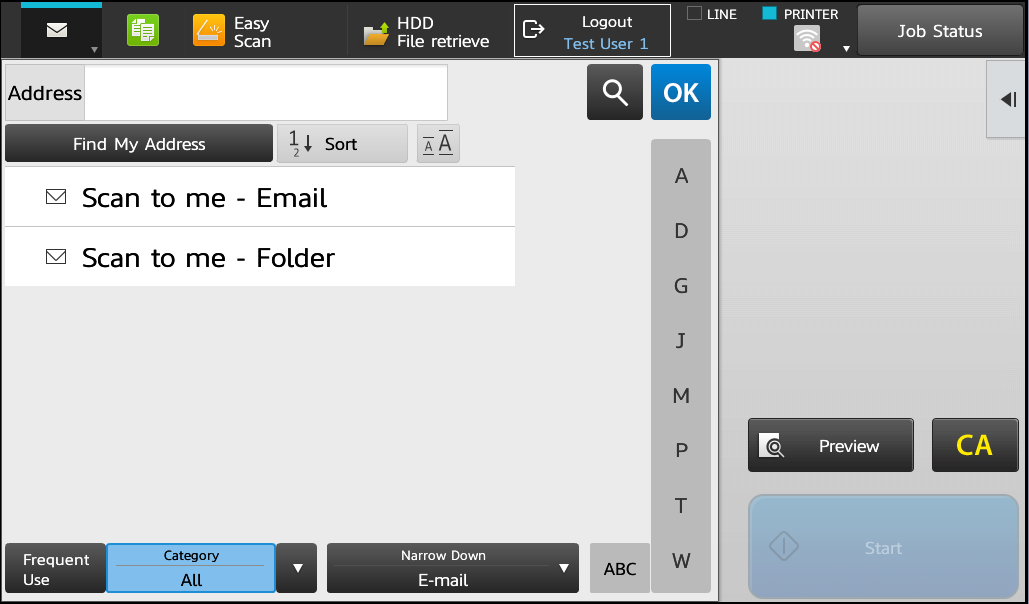
Task: Click the Address input field
Action: (265, 92)
